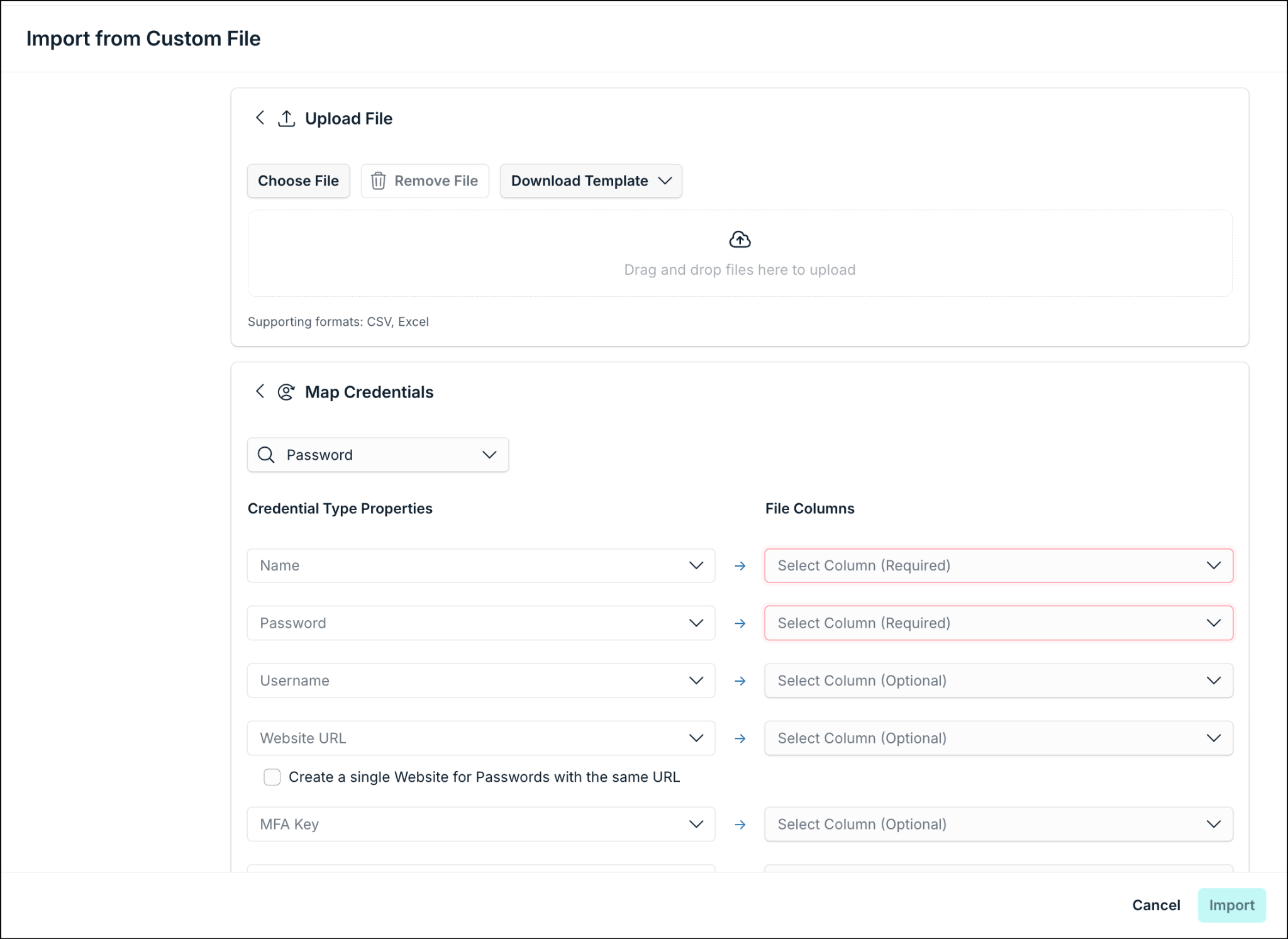Click the mapping arrow in the Password row

[740, 623]
